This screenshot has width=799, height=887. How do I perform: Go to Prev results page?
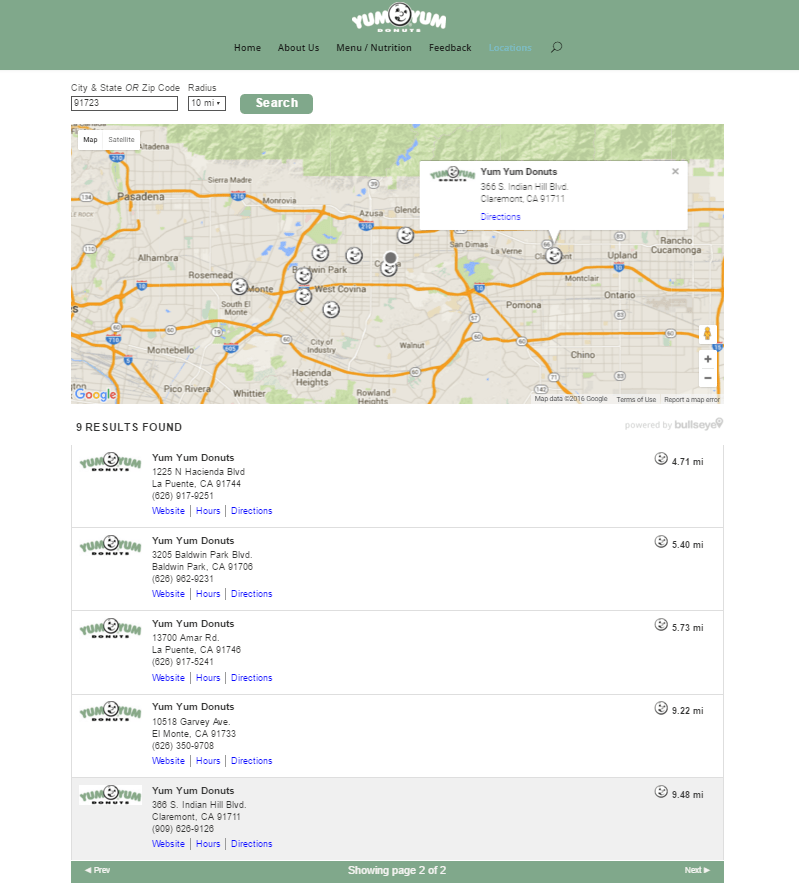(x=97, y=871)
